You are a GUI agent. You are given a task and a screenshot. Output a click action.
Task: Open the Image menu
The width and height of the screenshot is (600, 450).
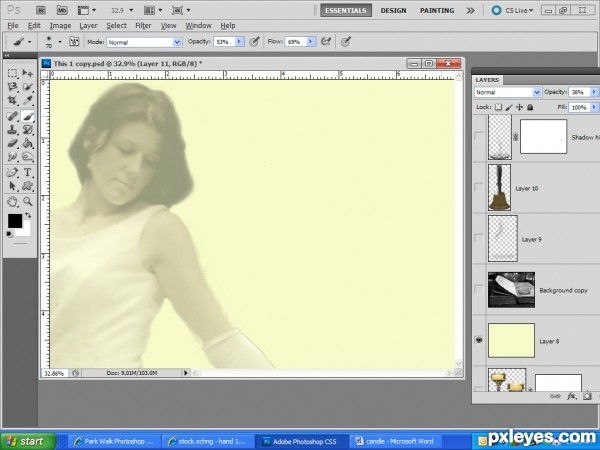(60, 26)
